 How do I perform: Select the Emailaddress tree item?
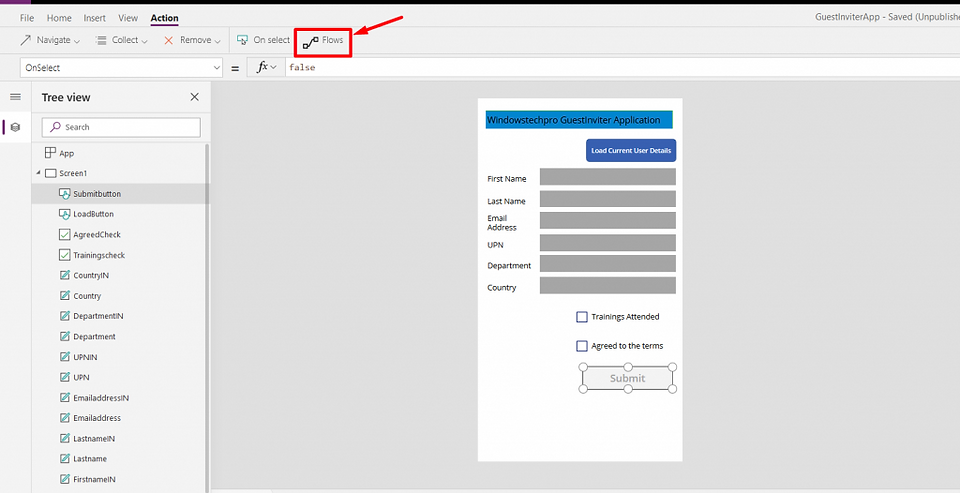[x=97, y=418]
